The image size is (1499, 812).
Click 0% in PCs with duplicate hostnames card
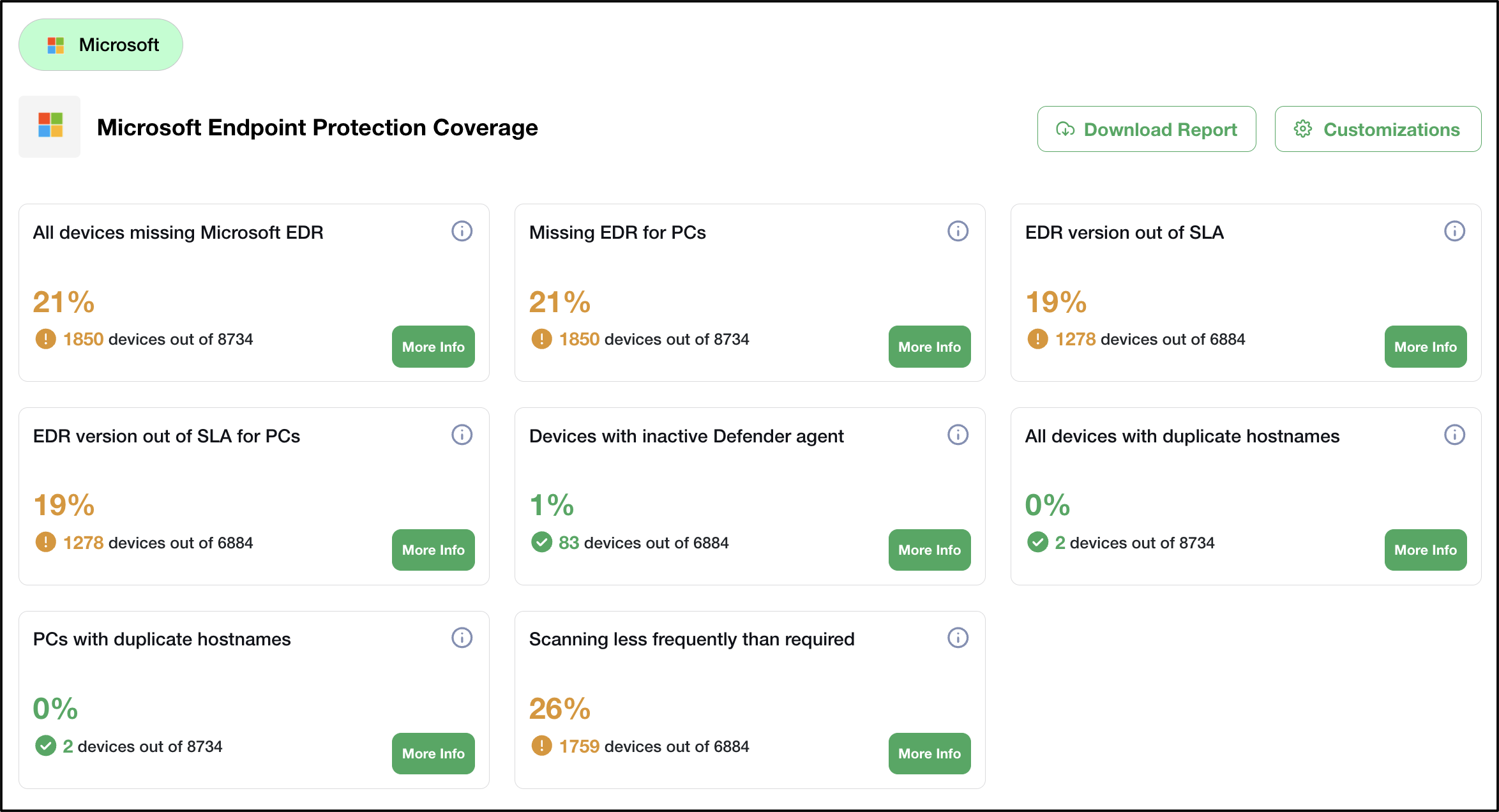(x=56, y=709)
